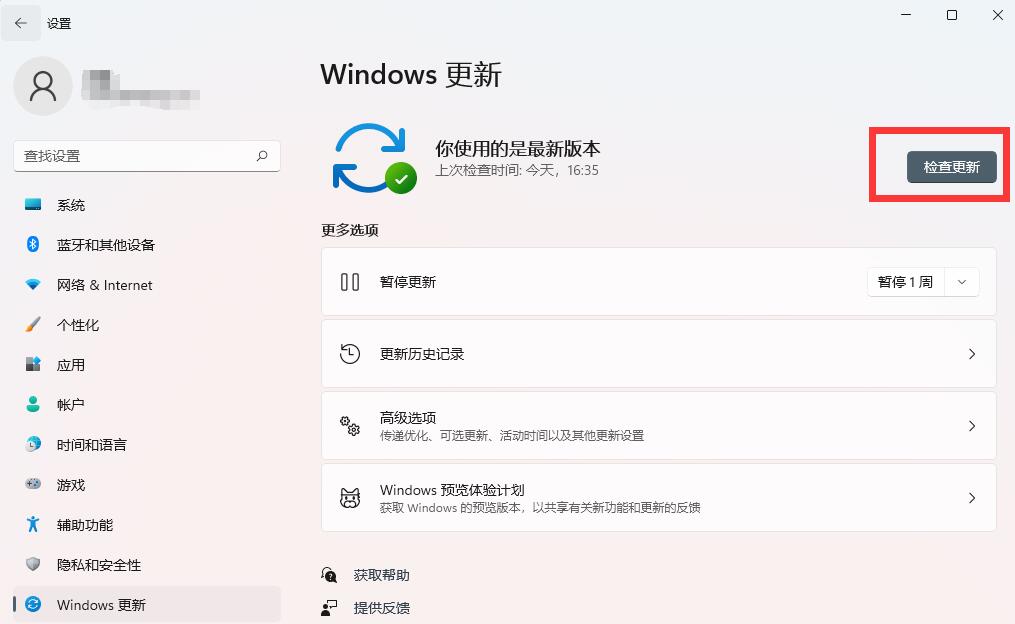This screenshot has width=1015, height=624.
Task: Go to 个性化 settings
Action: 147,325
